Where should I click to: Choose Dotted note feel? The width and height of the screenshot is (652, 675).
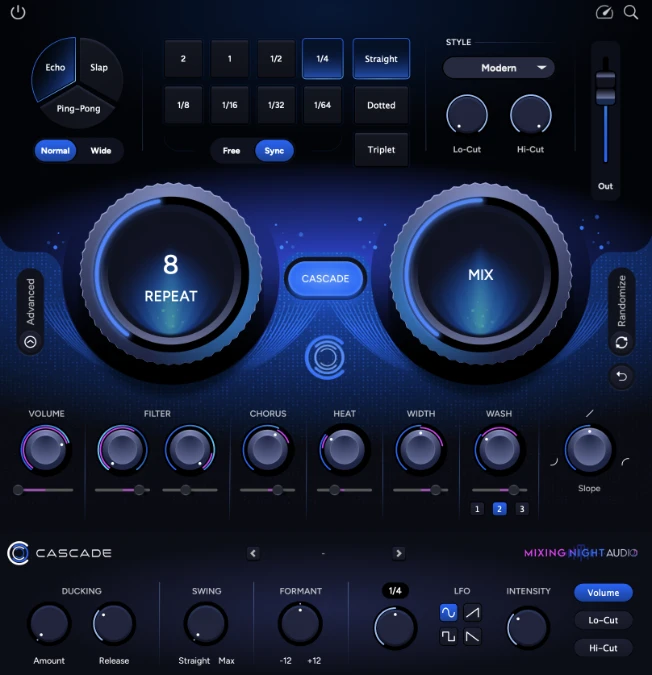pyautogui.click(x=381, y=105)
